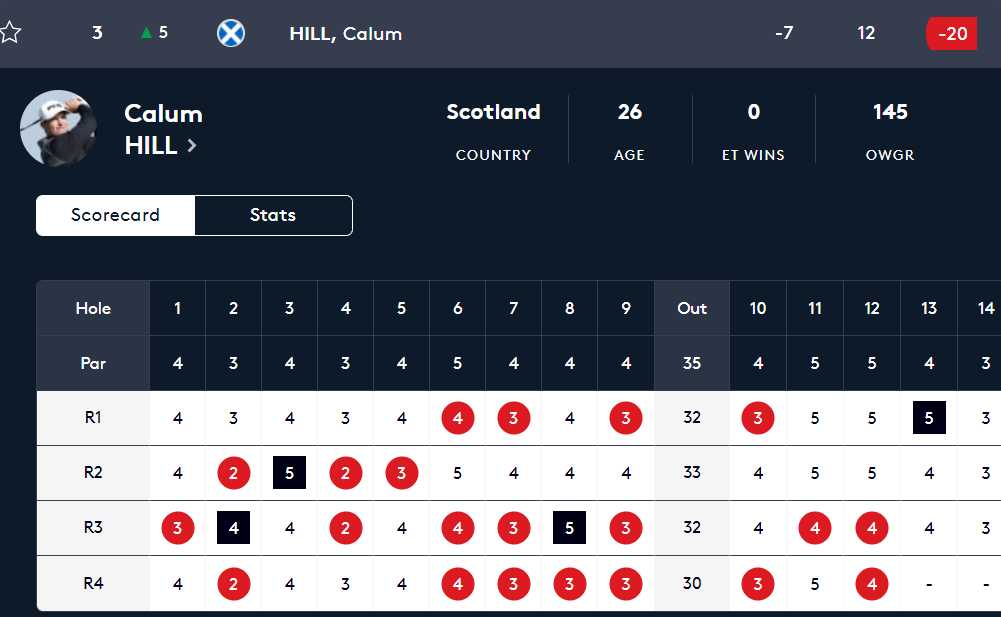Click R3 hole 1 birdie circle
This screenshot has width=1001, height=617.
tap(177, 528)
